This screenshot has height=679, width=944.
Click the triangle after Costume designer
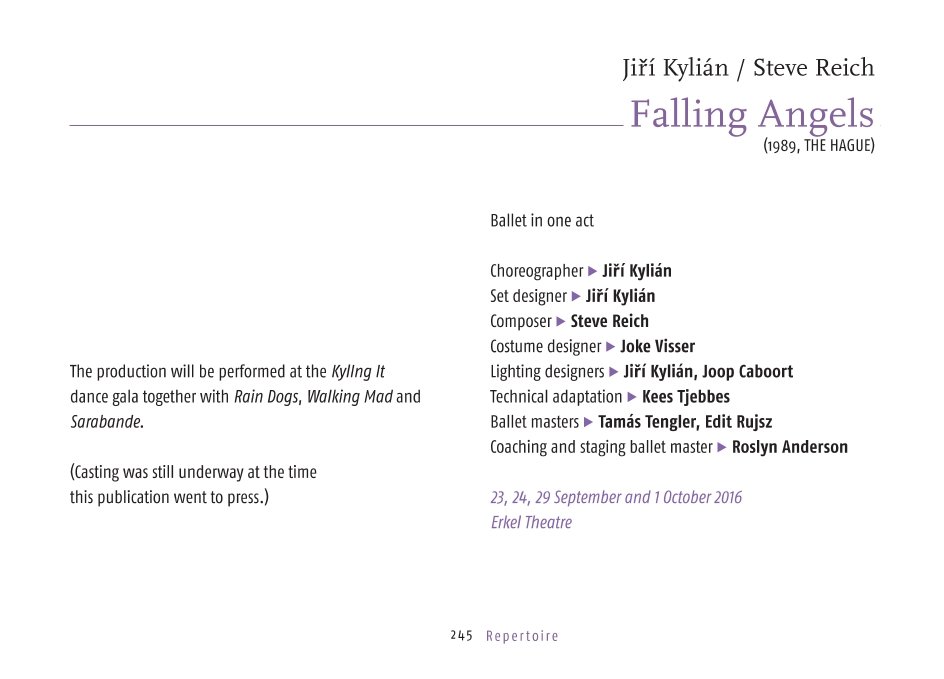coord(611,347)
